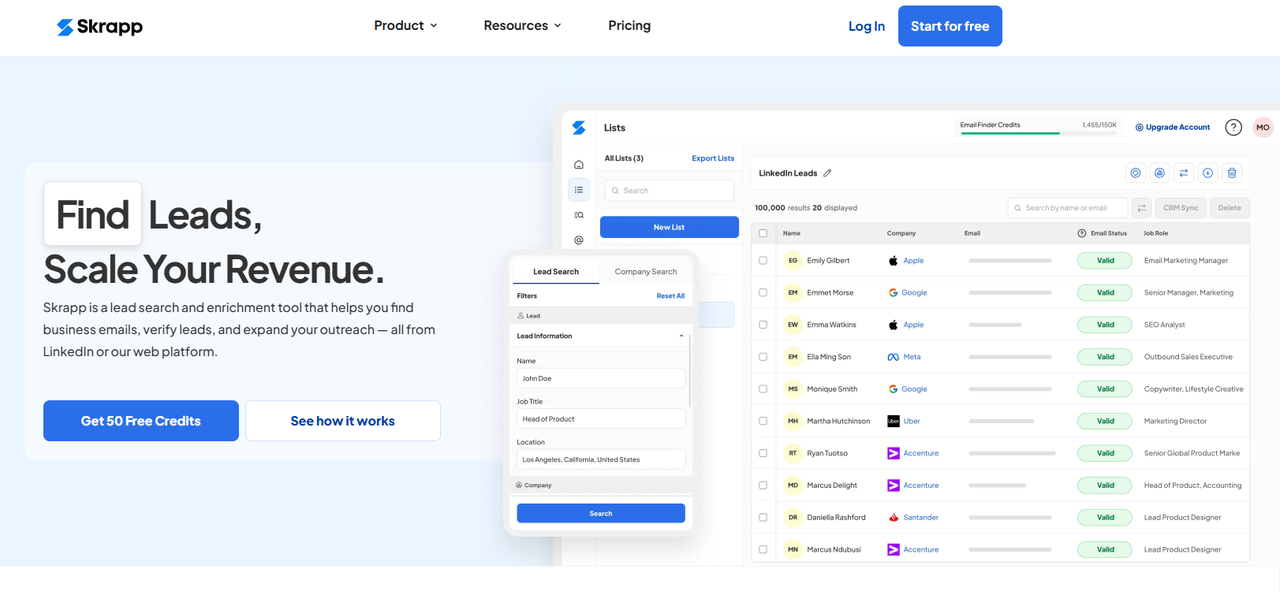Expand the Product menu dropdown

(x=405, y=25)
